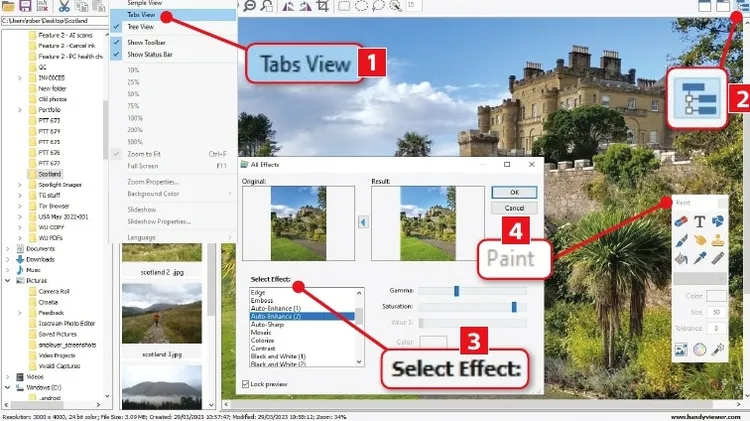Screen dimensions: 750x421
Task: Expand the Videos tree node
Action: pos(7,377)
